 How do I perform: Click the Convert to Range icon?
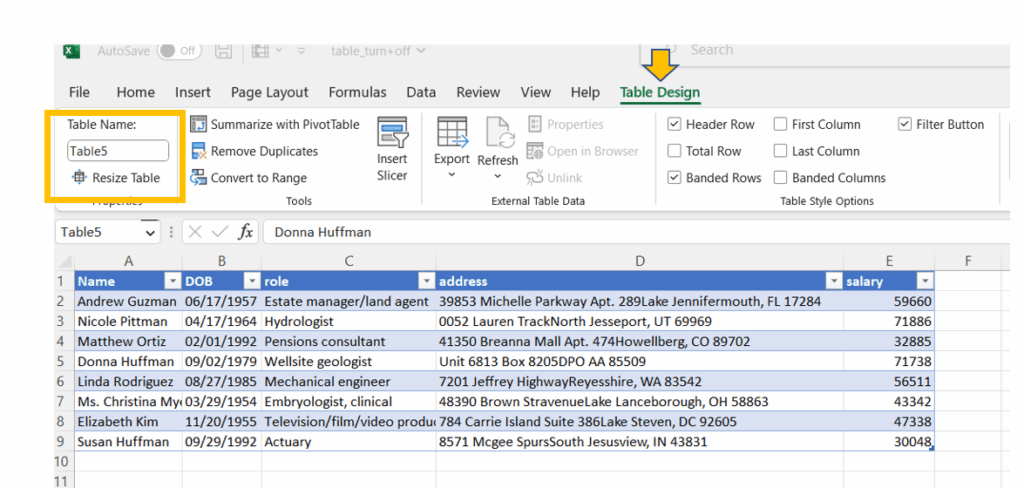[x=199, y=178]
